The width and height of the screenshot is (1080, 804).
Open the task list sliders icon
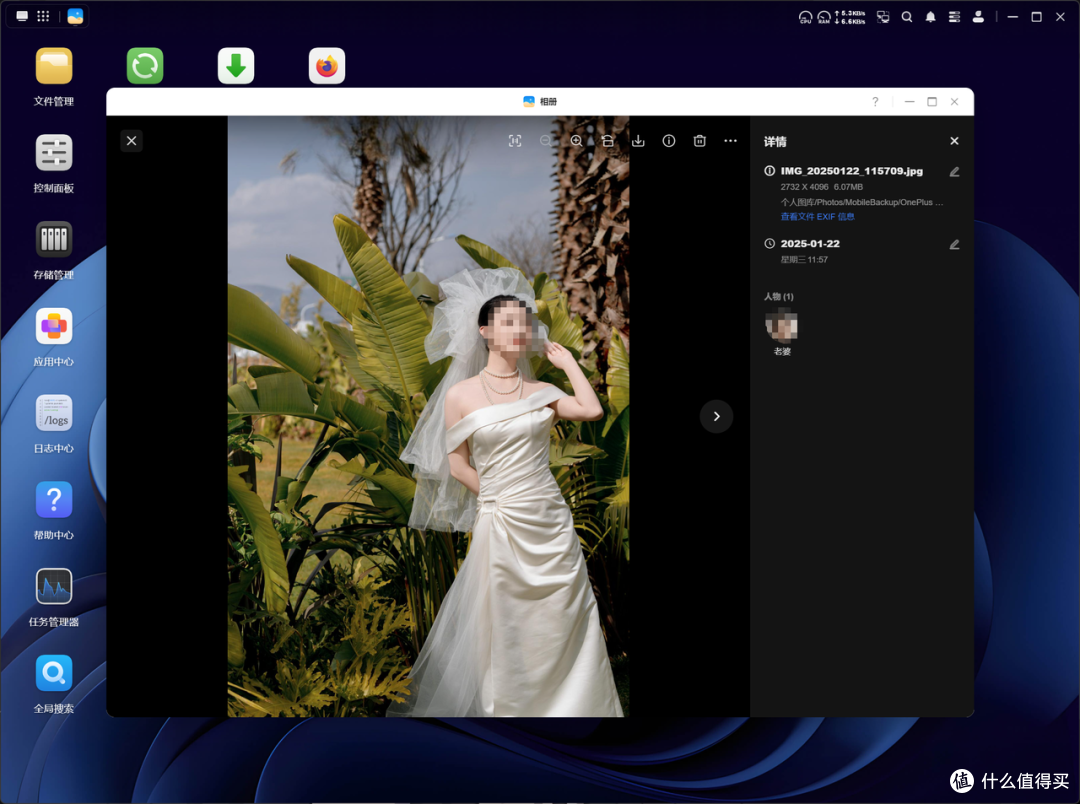(x=954, y=17)
